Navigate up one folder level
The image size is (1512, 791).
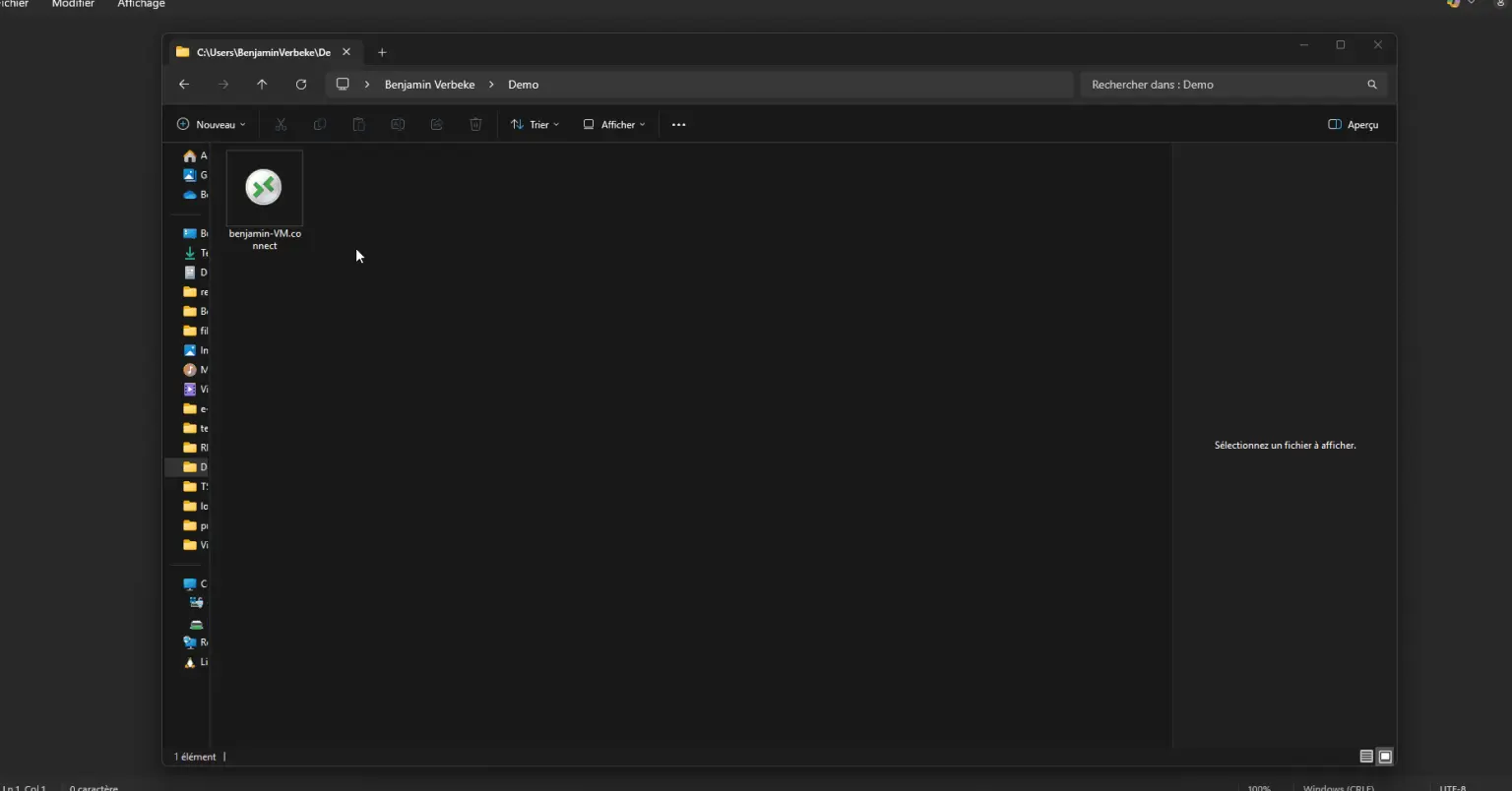tap(262, 85)
